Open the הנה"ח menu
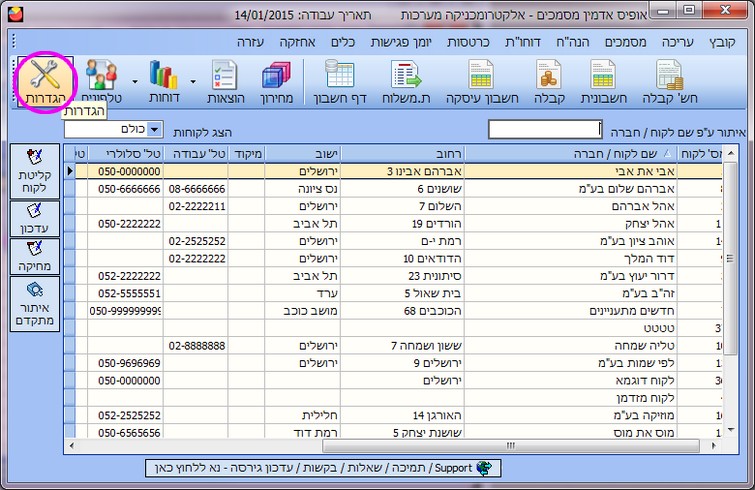This screenshot has width=755, height=490. point(573,42)
